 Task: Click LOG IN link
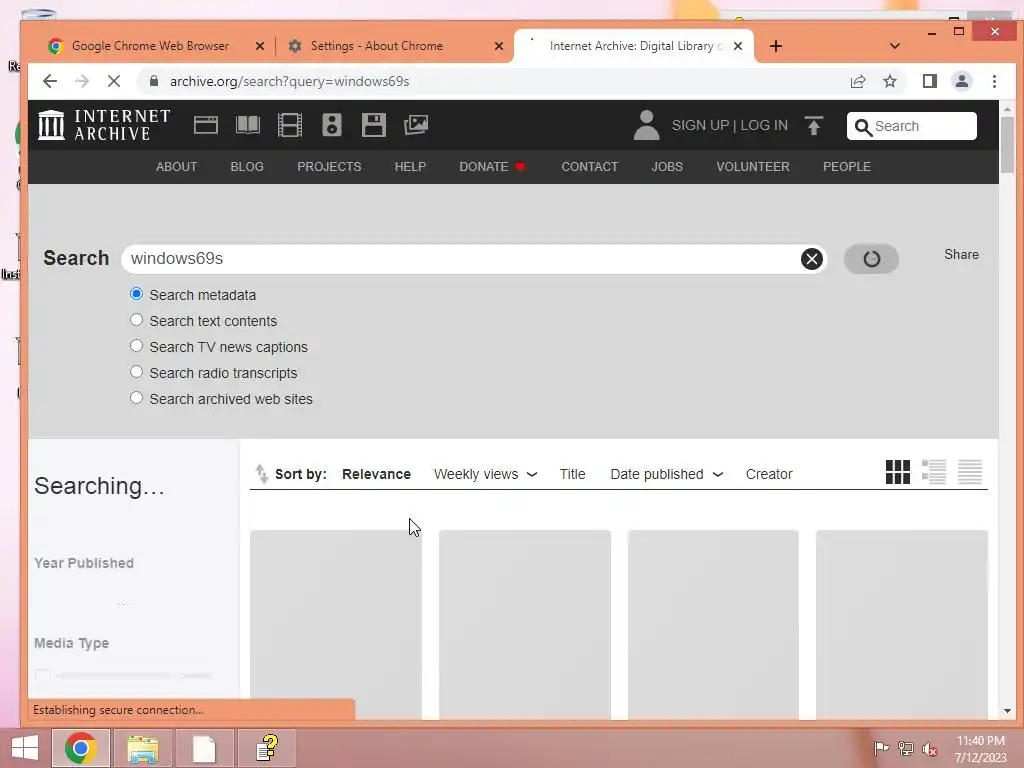(764, 125)
